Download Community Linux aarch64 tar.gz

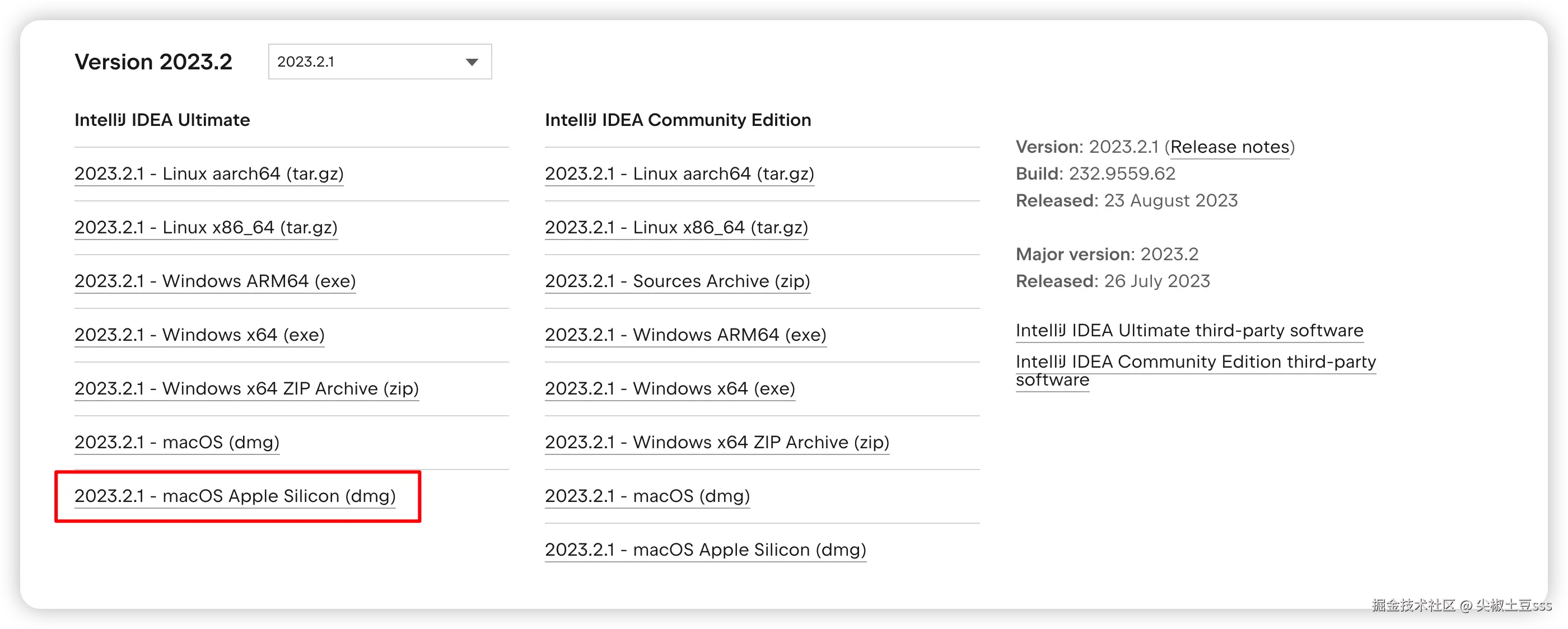[679, 173]
